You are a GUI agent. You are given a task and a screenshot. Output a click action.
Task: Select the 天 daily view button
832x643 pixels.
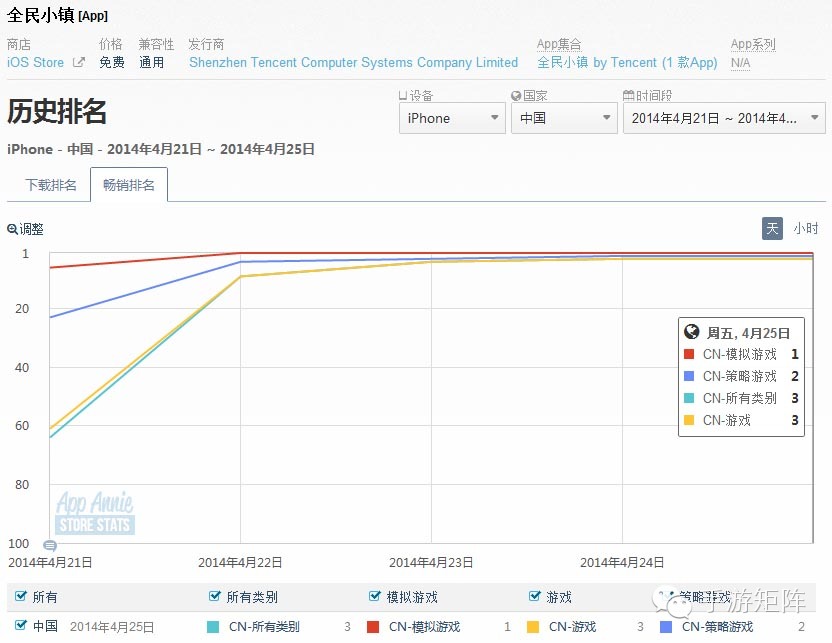(772, 229)
